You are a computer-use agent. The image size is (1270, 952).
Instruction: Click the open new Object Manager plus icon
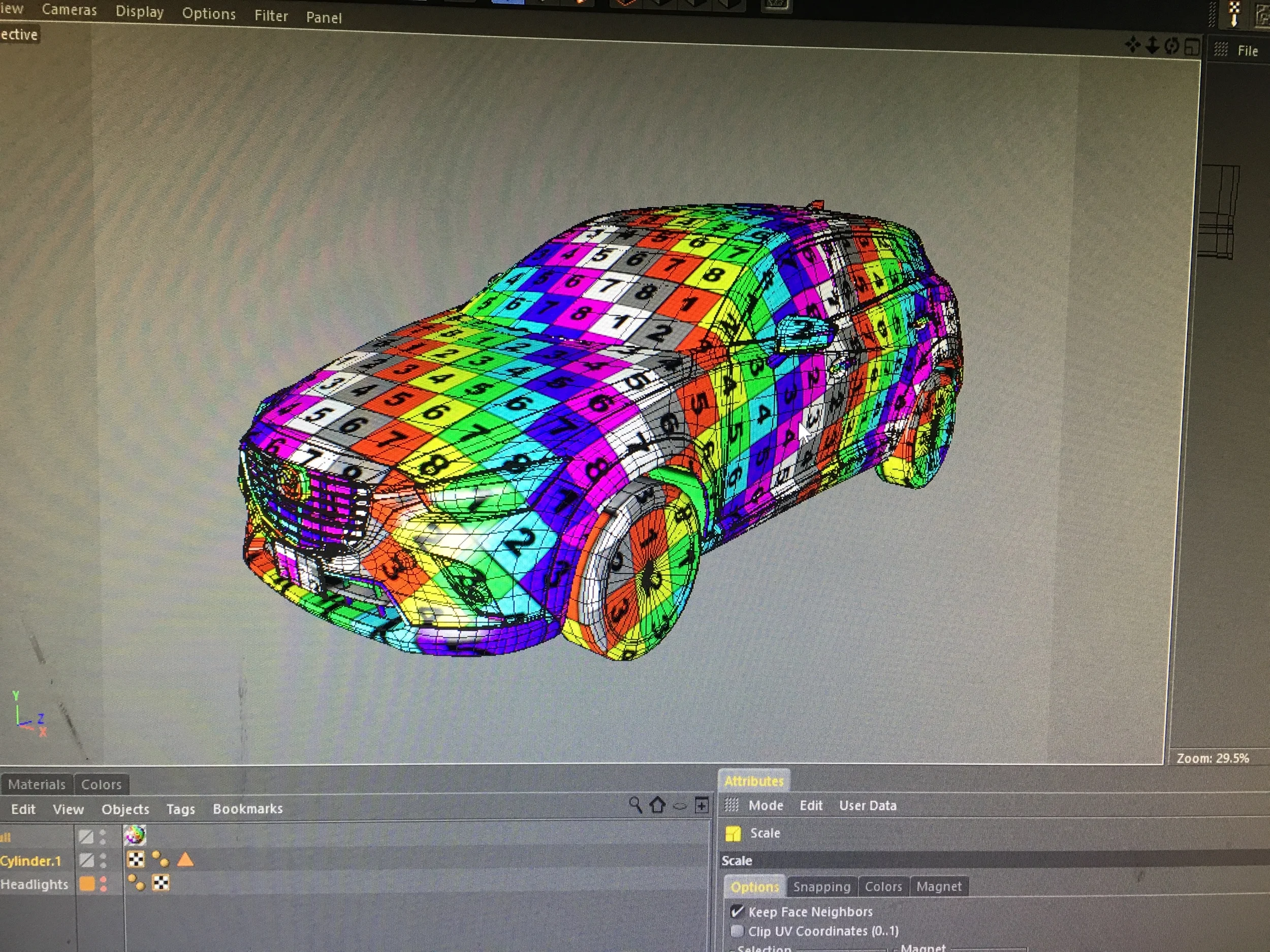(701, 806)
